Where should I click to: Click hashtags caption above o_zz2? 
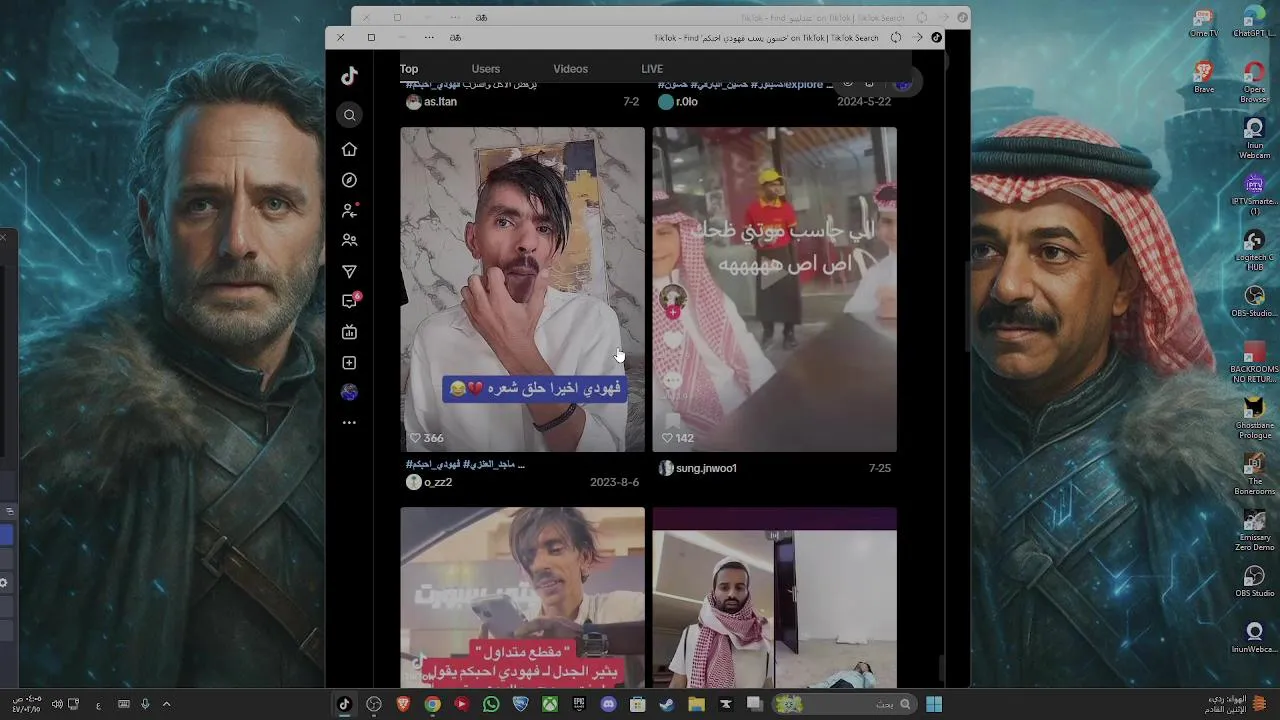[x=465, y=464]
